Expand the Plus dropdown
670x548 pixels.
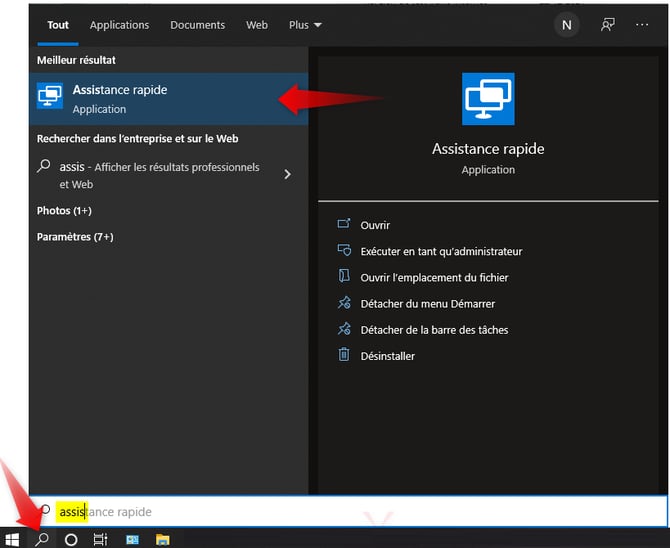click(x=305, y=25)
